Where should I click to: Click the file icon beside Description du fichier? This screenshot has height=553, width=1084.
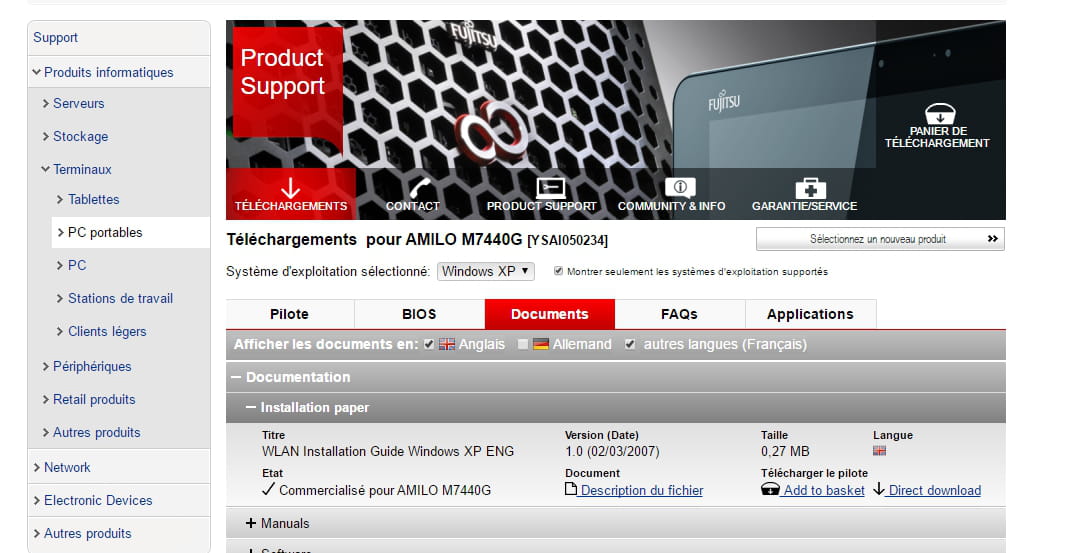click(x=570, y=489)
